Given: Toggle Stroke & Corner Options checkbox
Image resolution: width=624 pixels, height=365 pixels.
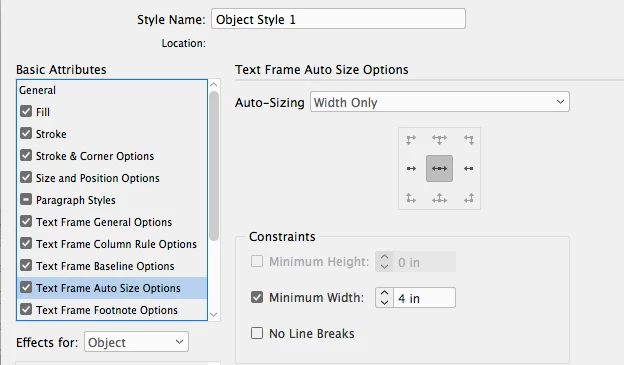Looking at the screenshot, I should (26, 155).
